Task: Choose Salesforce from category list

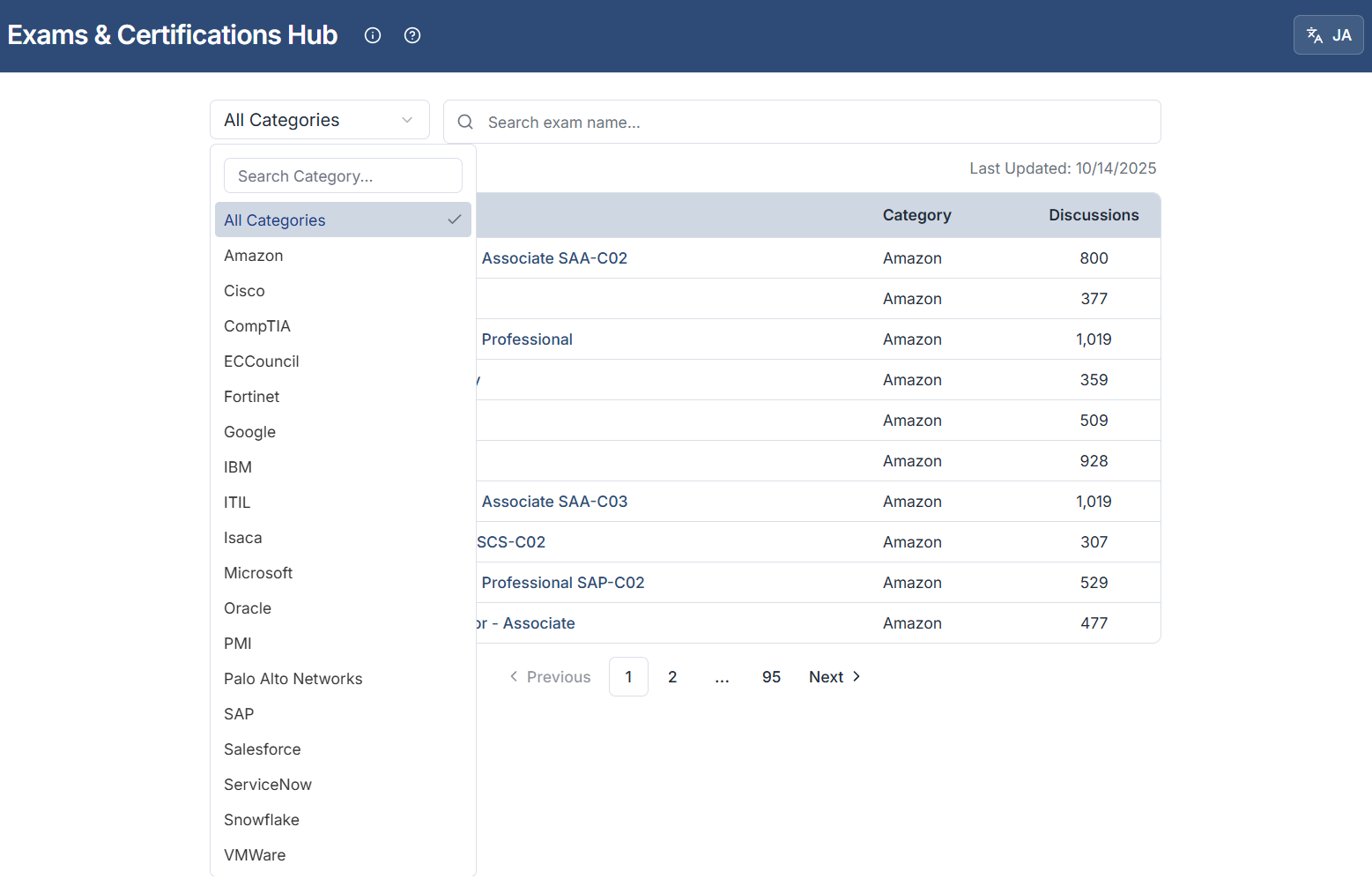Action: point(343,749)
